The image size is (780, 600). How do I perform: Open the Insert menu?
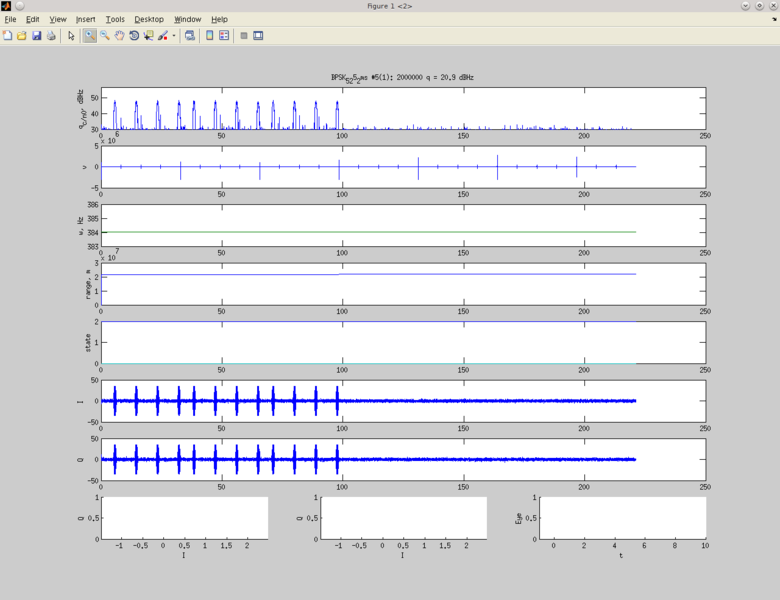pos(86,19)
